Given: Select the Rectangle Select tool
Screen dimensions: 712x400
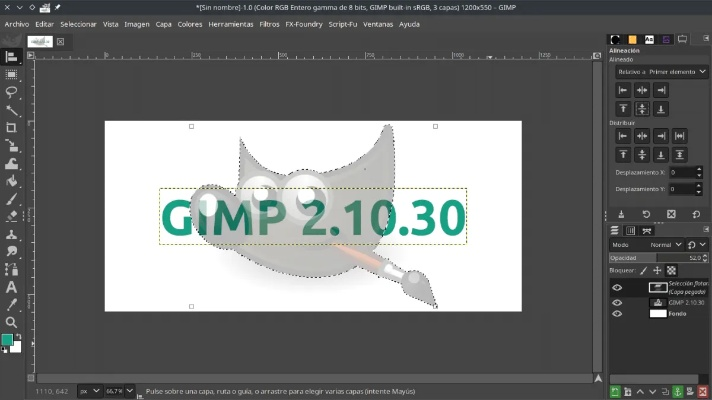Looking at the screenshot, I should tap(11, 74).
